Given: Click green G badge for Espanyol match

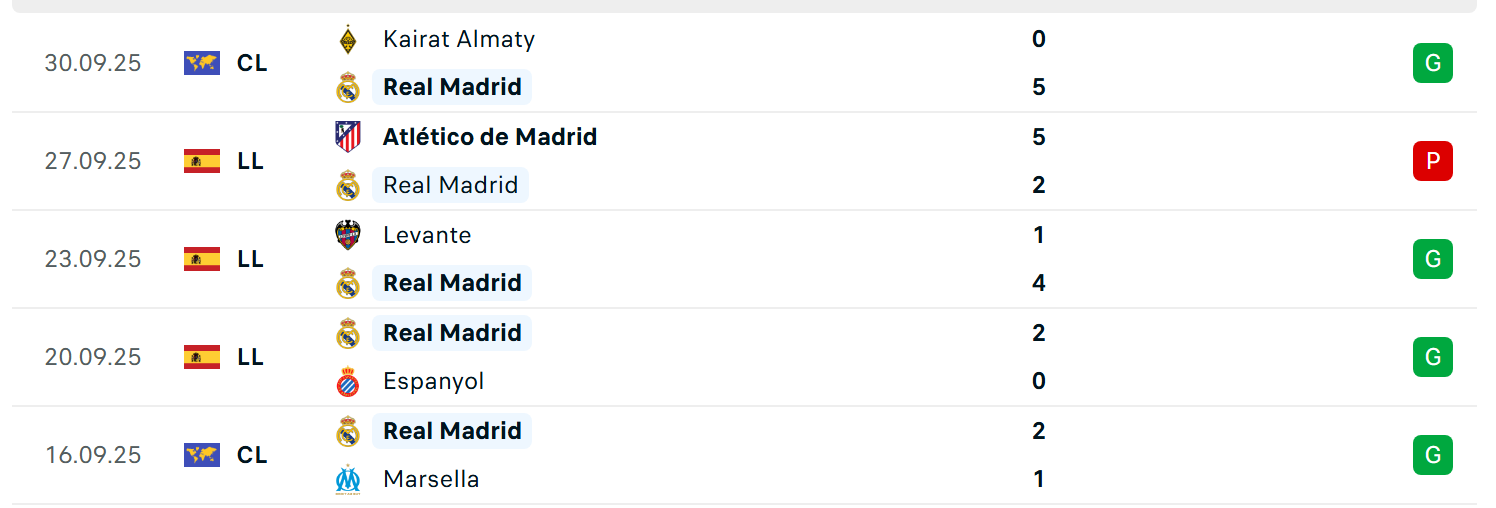Looking at the screenshot, I should tap(1432, 357).
